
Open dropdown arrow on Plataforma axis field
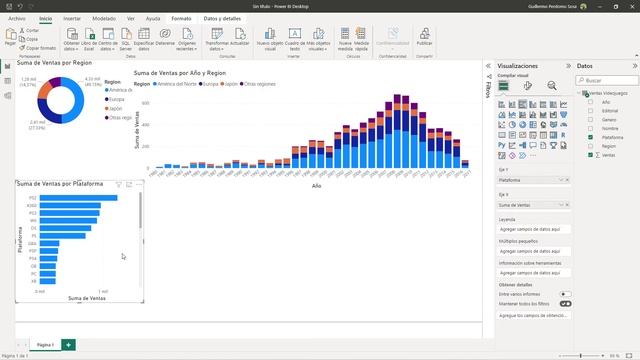[561, 180]
